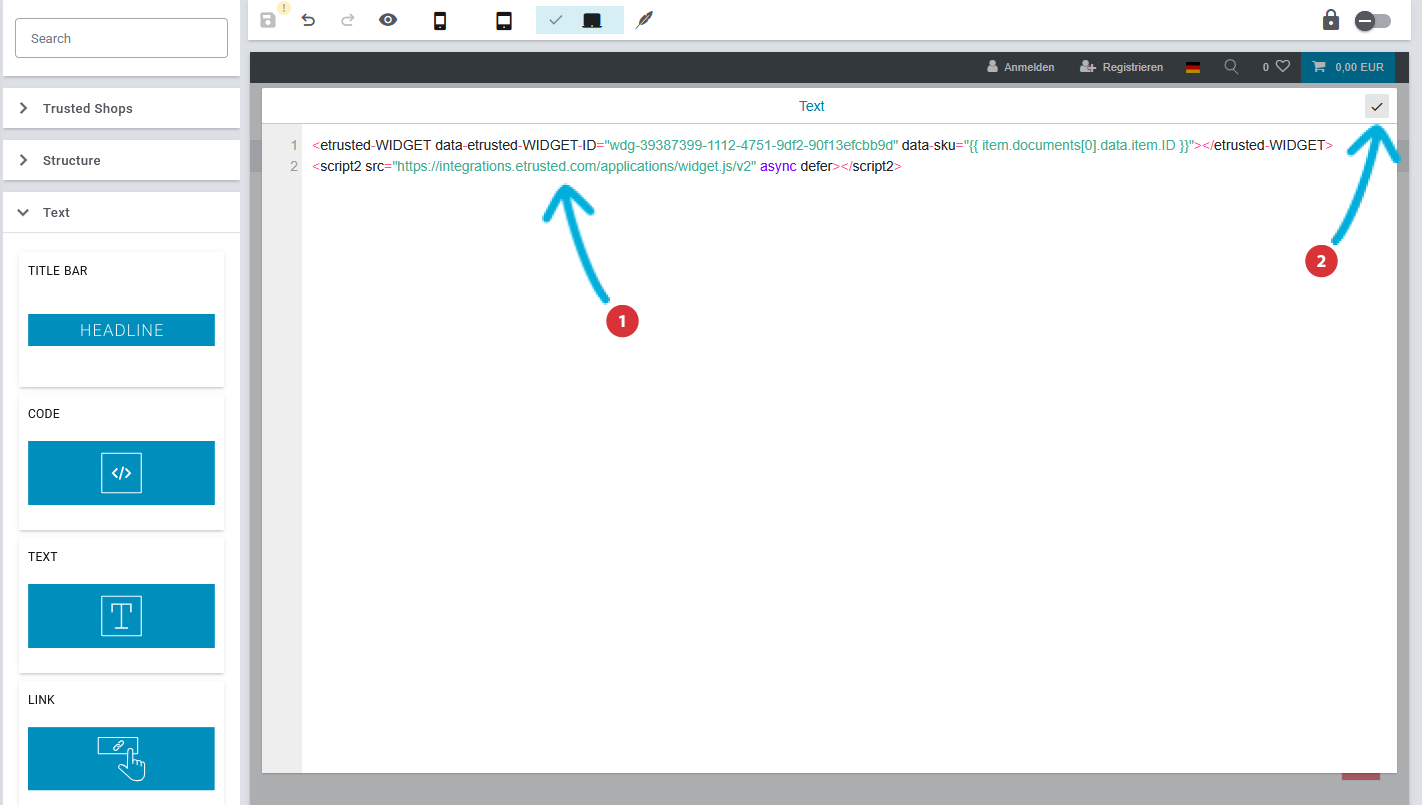This screenshot has width=1422, height=805.
Task: Click the integrations.etrusted.com URL in line 2
Action: pos(574,166)
